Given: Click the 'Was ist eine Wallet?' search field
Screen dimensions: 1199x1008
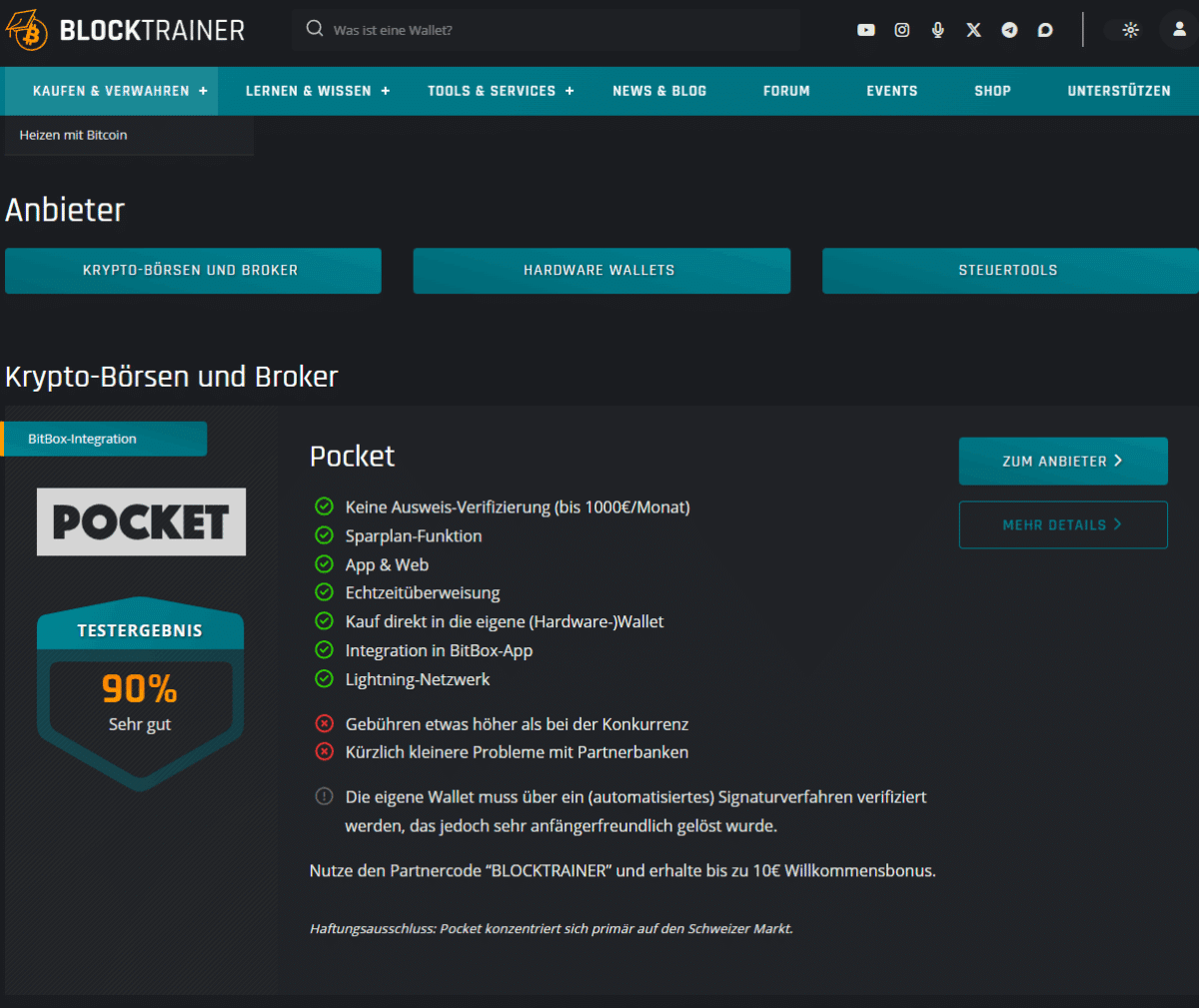Looking at the screenshot, I should (547, 30).
